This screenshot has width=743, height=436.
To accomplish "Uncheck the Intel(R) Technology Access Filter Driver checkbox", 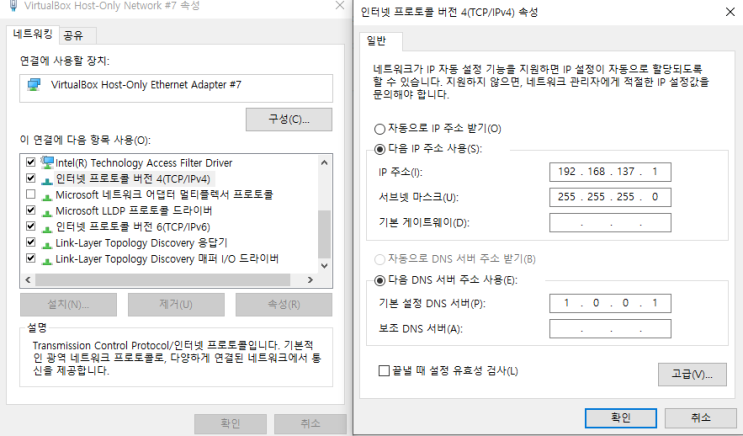I will click(31, 162).
